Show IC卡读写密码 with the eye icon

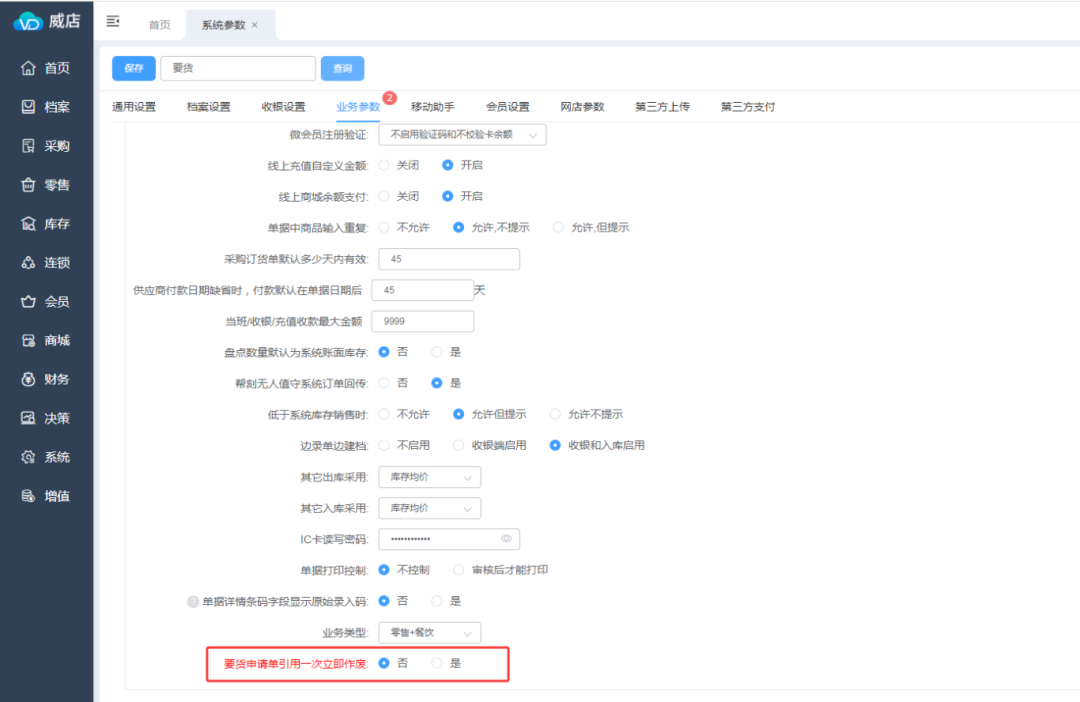507,539
